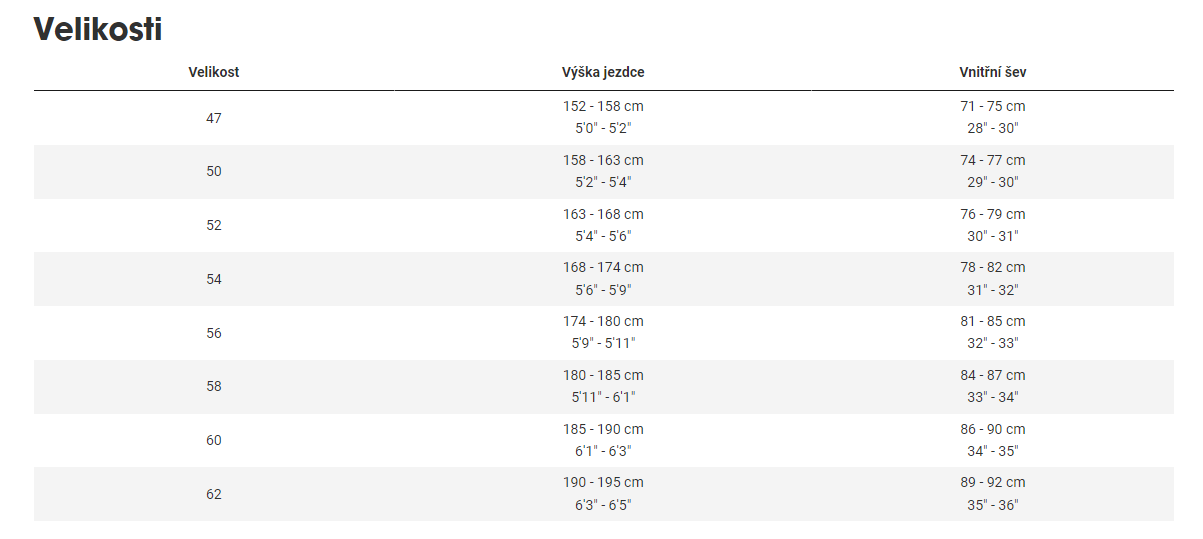
Task: Click the Vnitřní šev column header
Action: [992, 72]
